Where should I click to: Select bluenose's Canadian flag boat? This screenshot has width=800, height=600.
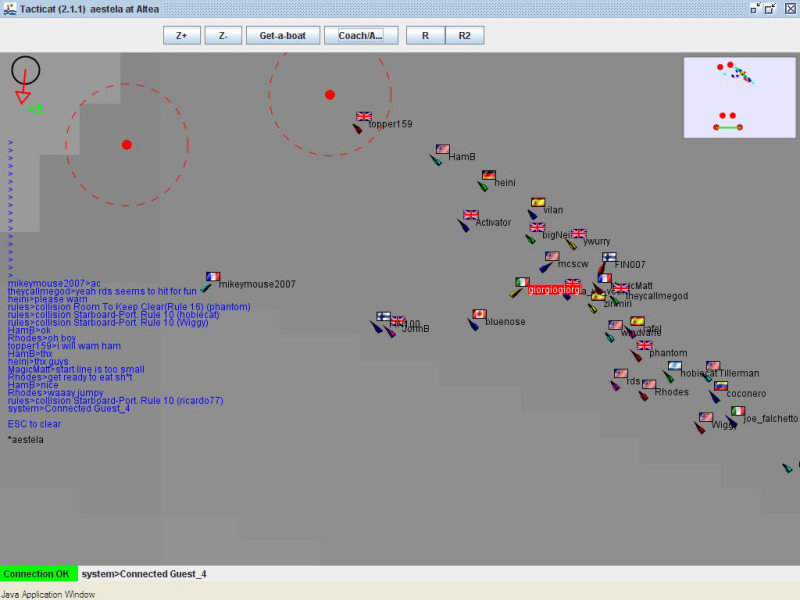(478, 315)
